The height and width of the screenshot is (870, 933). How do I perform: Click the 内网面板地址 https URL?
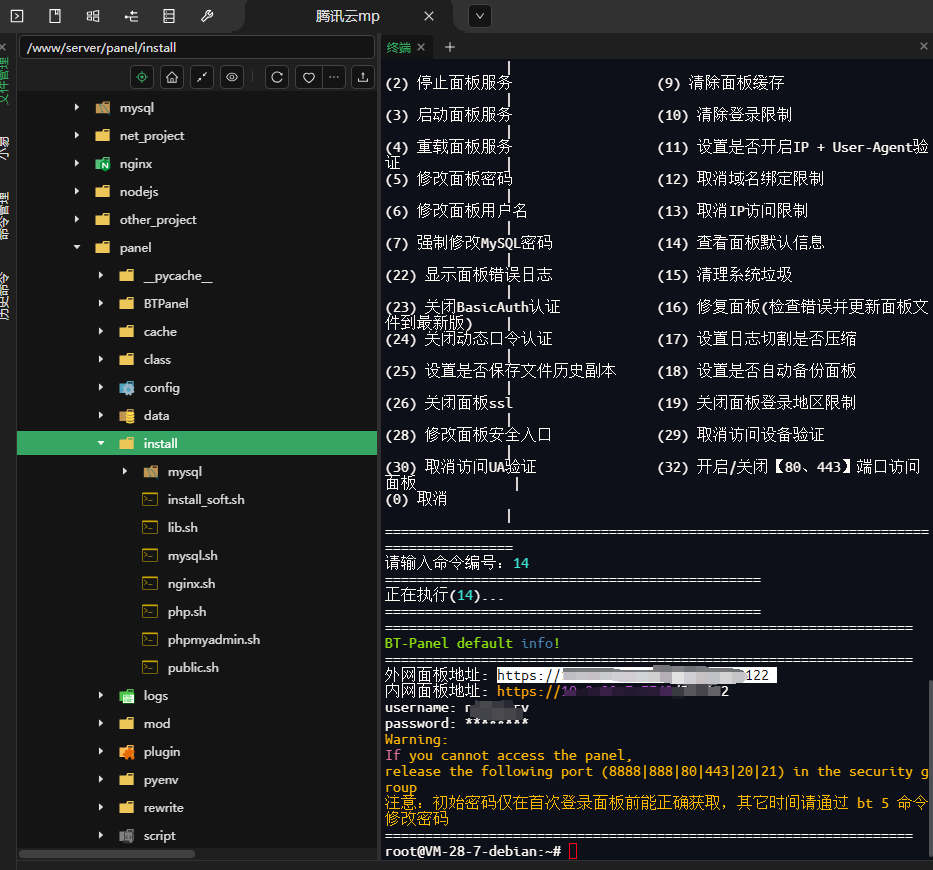(x=613, y=691)
